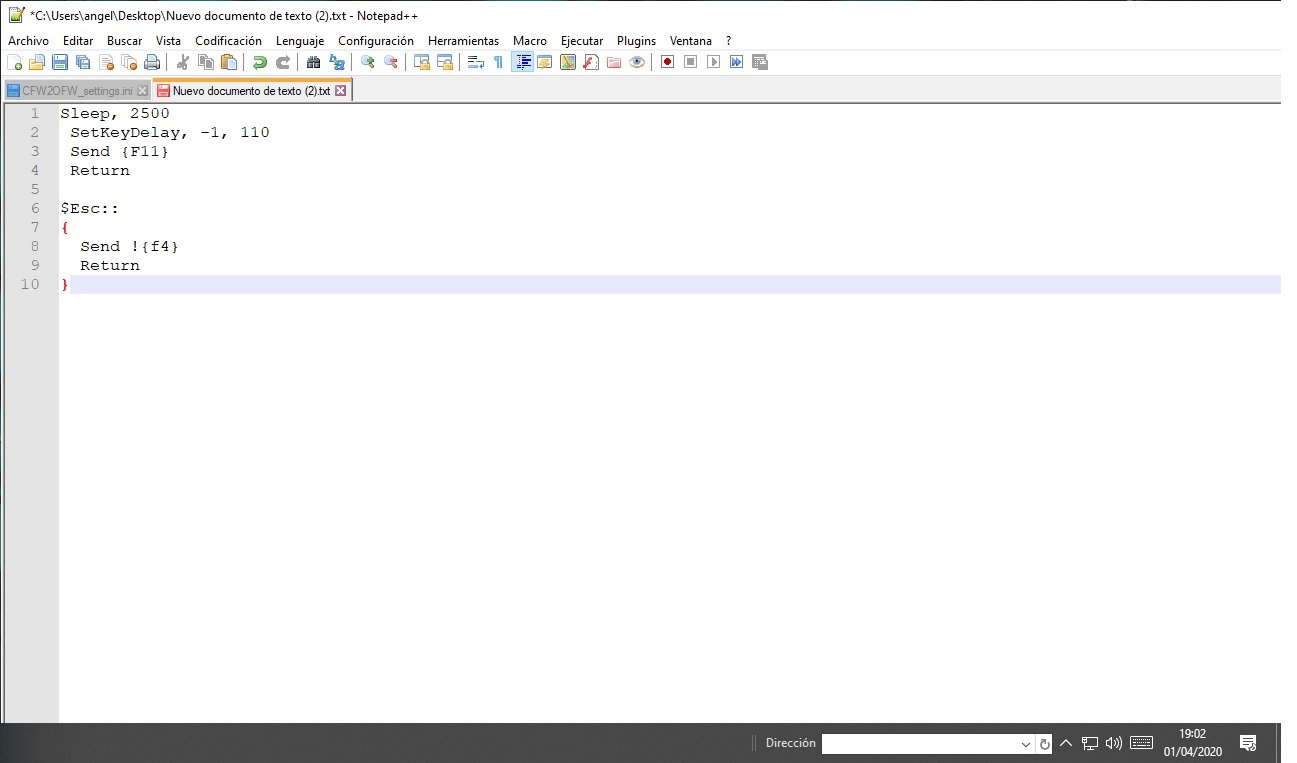Click the Close All toolbar icon
Screen dimensions: 1297x763
129,62
